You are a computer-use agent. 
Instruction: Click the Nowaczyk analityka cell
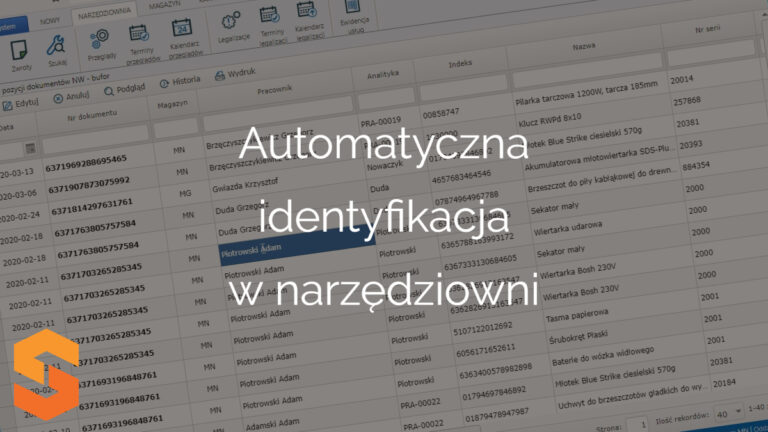point(384,166)
